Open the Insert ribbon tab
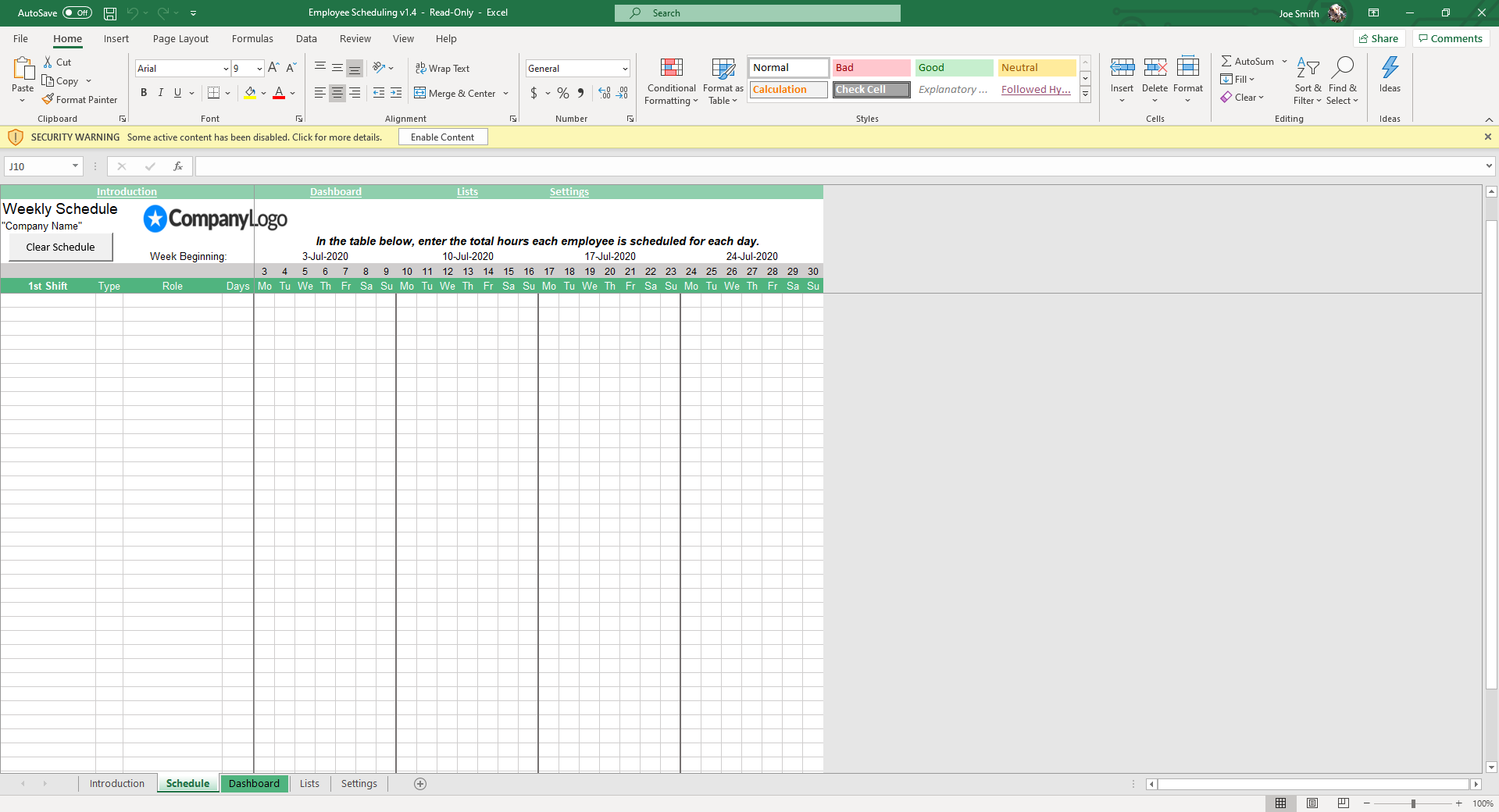1499x812 pixels. (x=116, y=38)
